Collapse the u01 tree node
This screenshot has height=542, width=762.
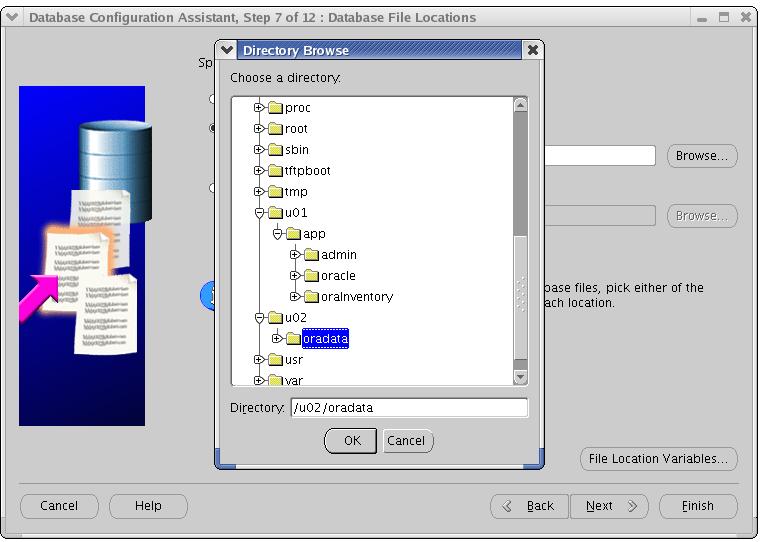(x=259, y=213)
